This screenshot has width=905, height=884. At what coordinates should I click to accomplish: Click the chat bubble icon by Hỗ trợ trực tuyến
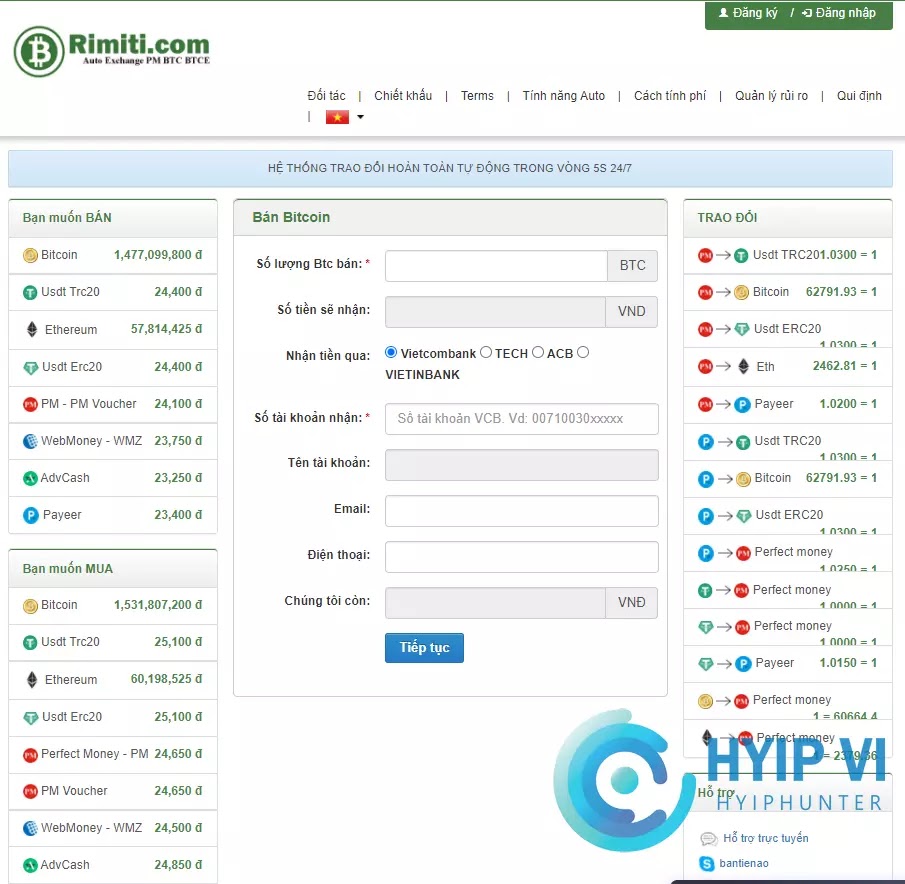(708, 838)
